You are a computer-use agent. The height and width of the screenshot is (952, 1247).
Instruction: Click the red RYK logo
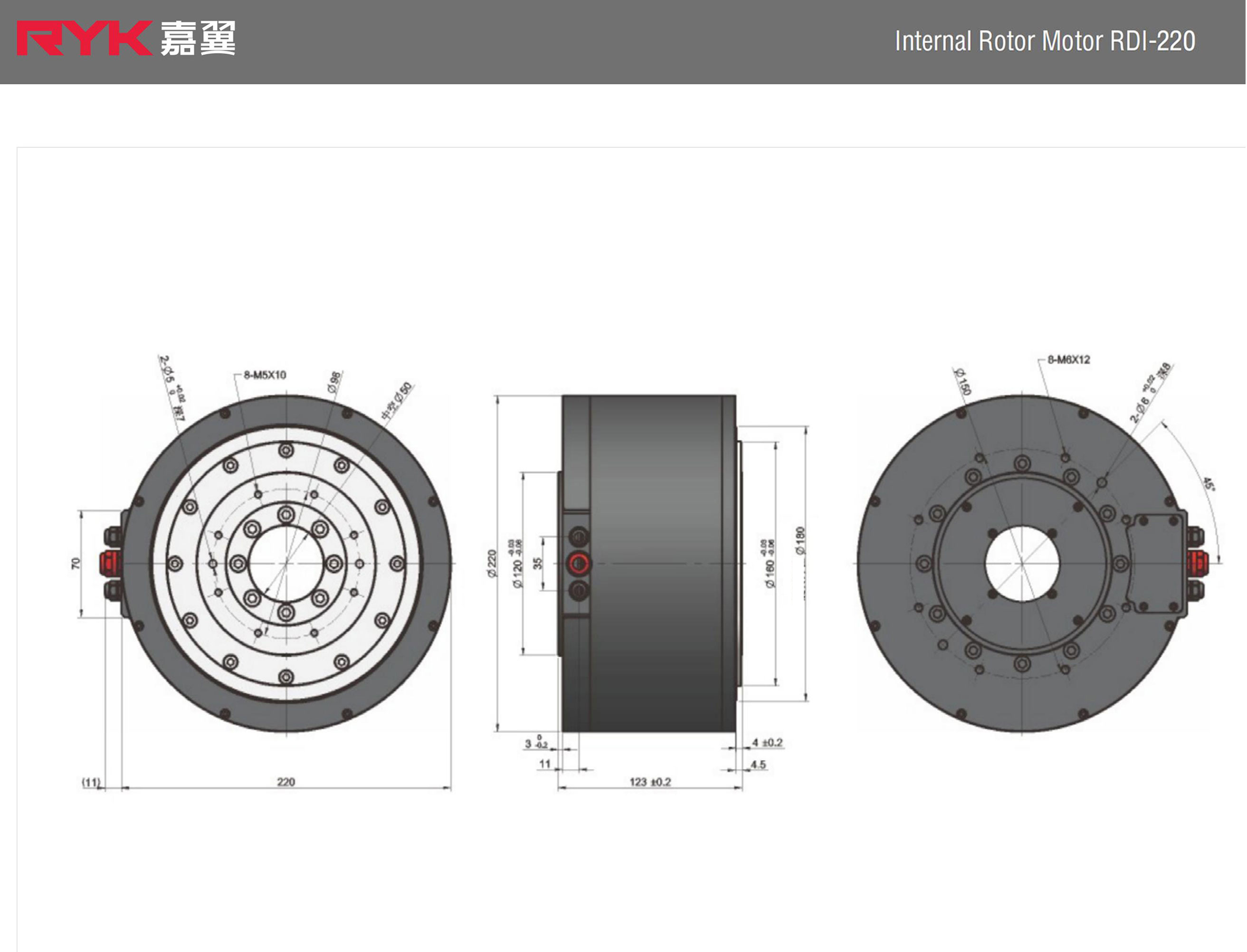coord(84,38)
